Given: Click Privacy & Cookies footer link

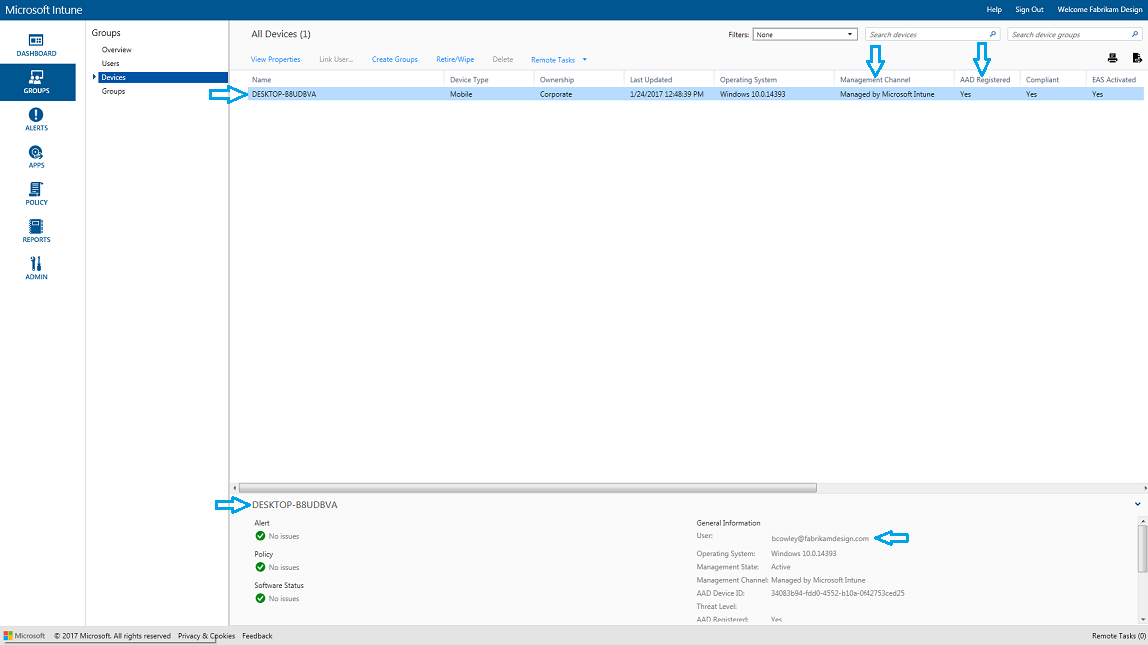Looking at the screenshot, I should point(206,635).
